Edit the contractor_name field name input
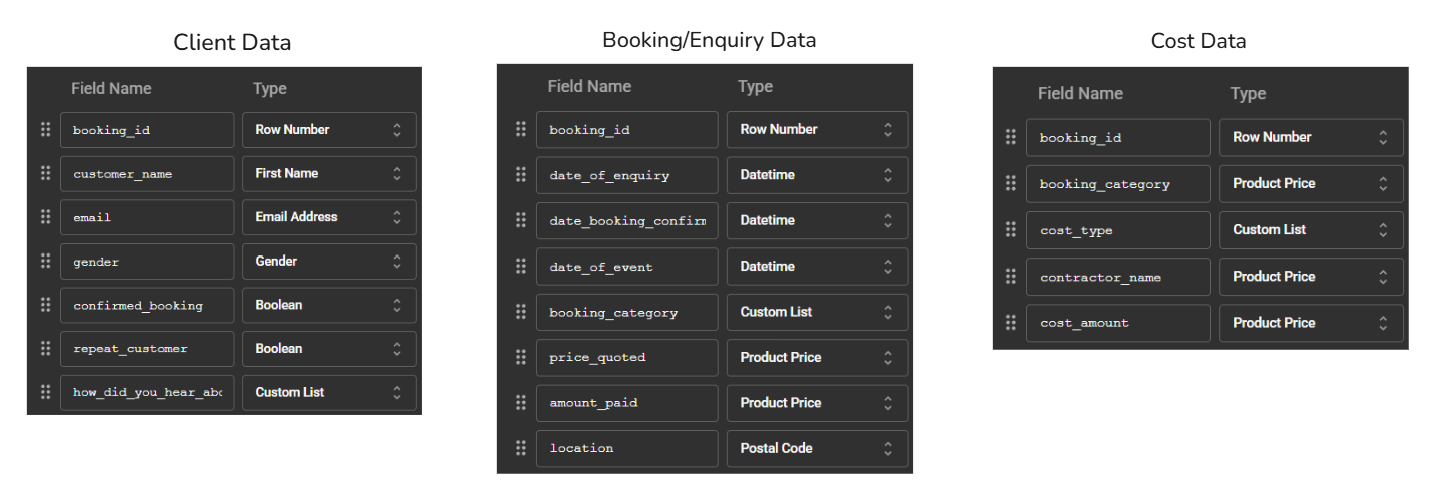This screenshot has height=495, width=1436. [1118, 277]
